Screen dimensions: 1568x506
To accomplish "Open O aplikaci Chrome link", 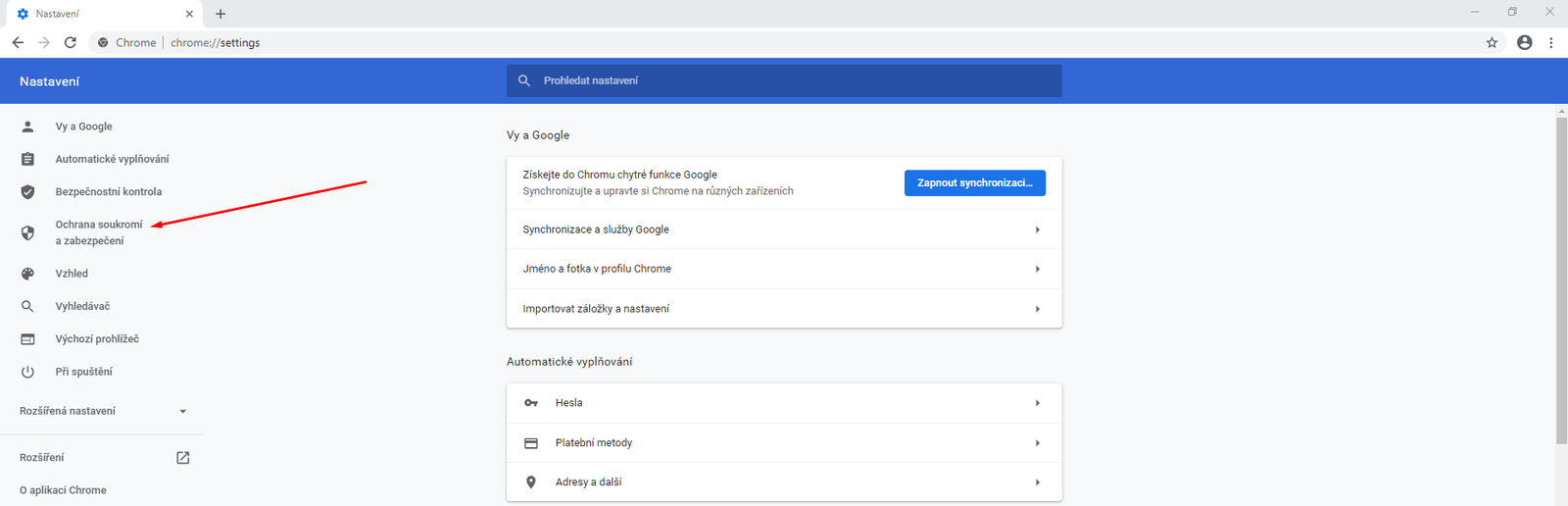I will [63, 490].
